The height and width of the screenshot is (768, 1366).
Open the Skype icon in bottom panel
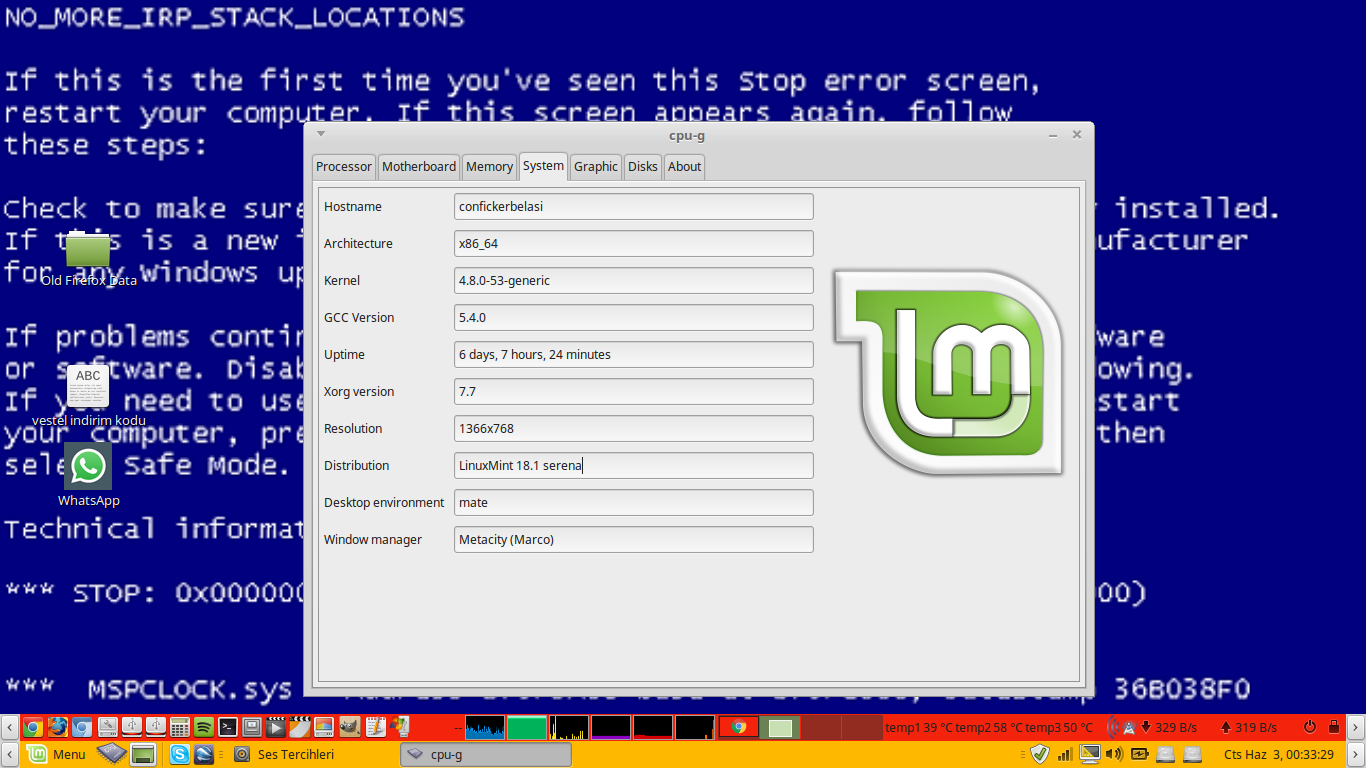pyautogui.click(x=180, y=754)
